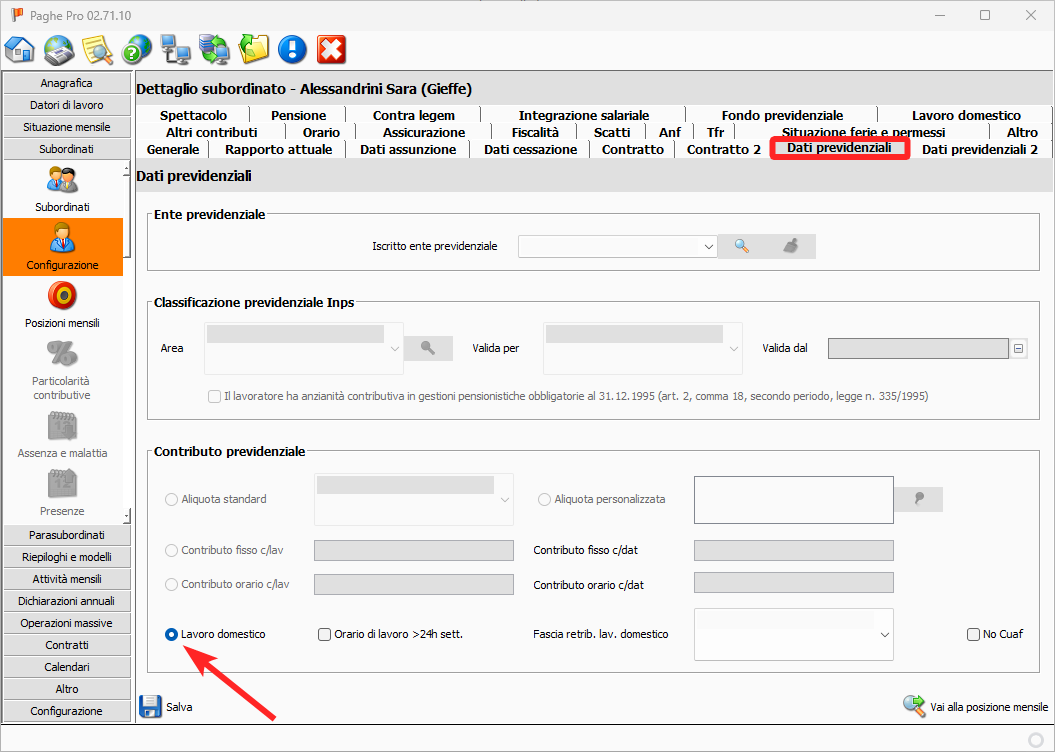Click the blue exclamation info icon
1055x752 pixels.
click(292, 49)
